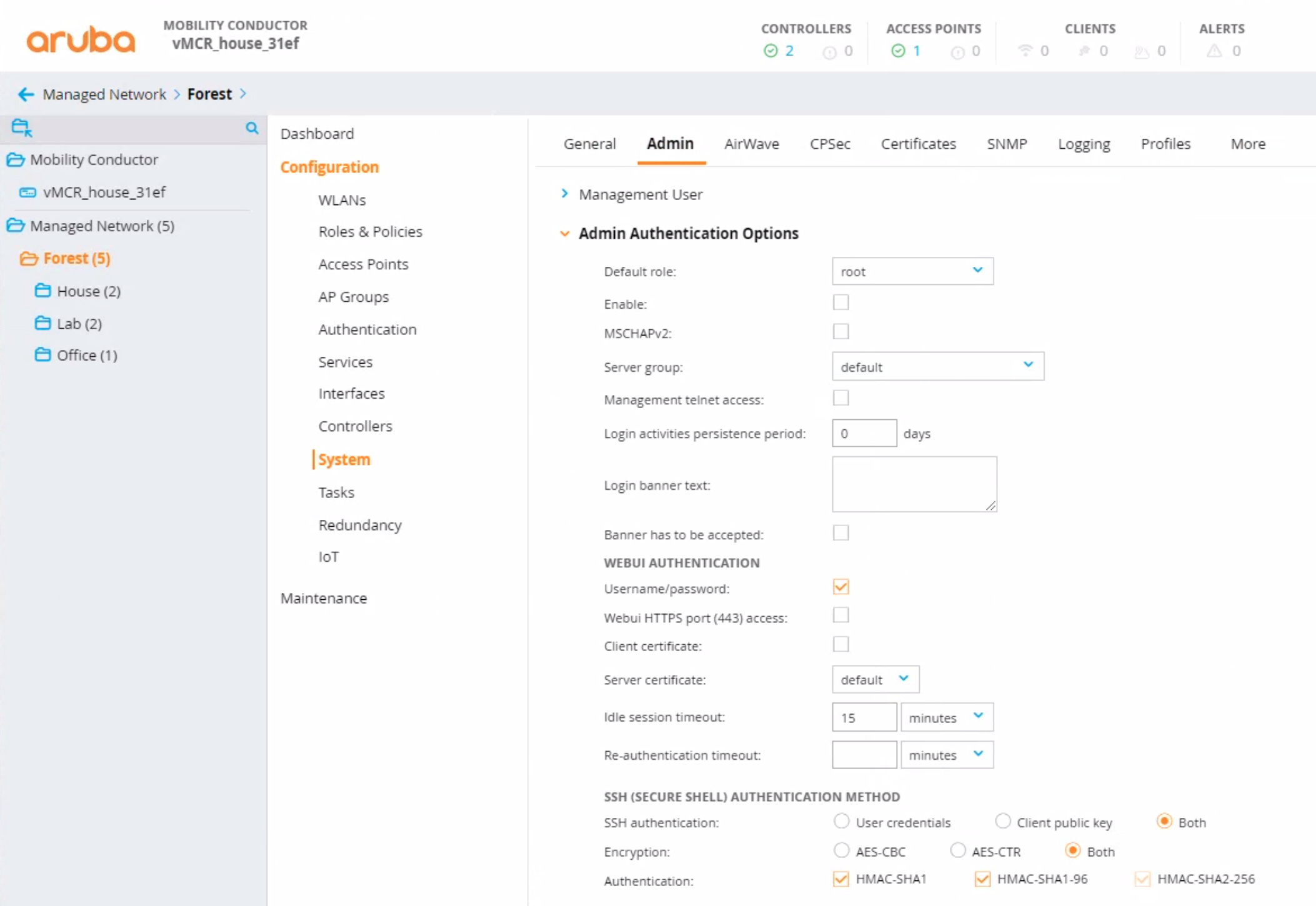Switch to the Certificates tab
The image size is (1316, 906).
coord(918,144)
